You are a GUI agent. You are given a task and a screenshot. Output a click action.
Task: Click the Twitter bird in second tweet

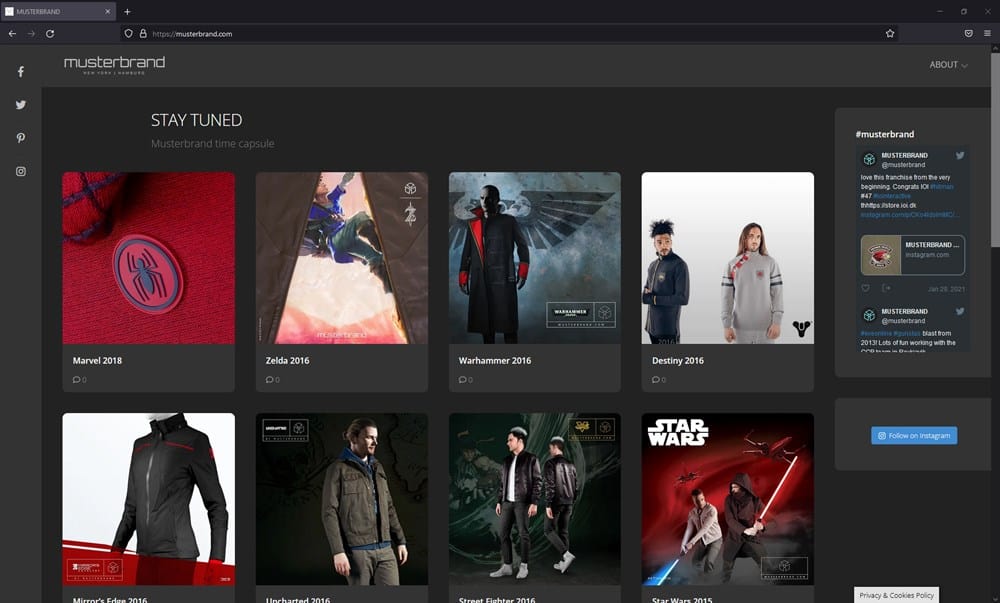pyautogui.click(x=960, y=311)
